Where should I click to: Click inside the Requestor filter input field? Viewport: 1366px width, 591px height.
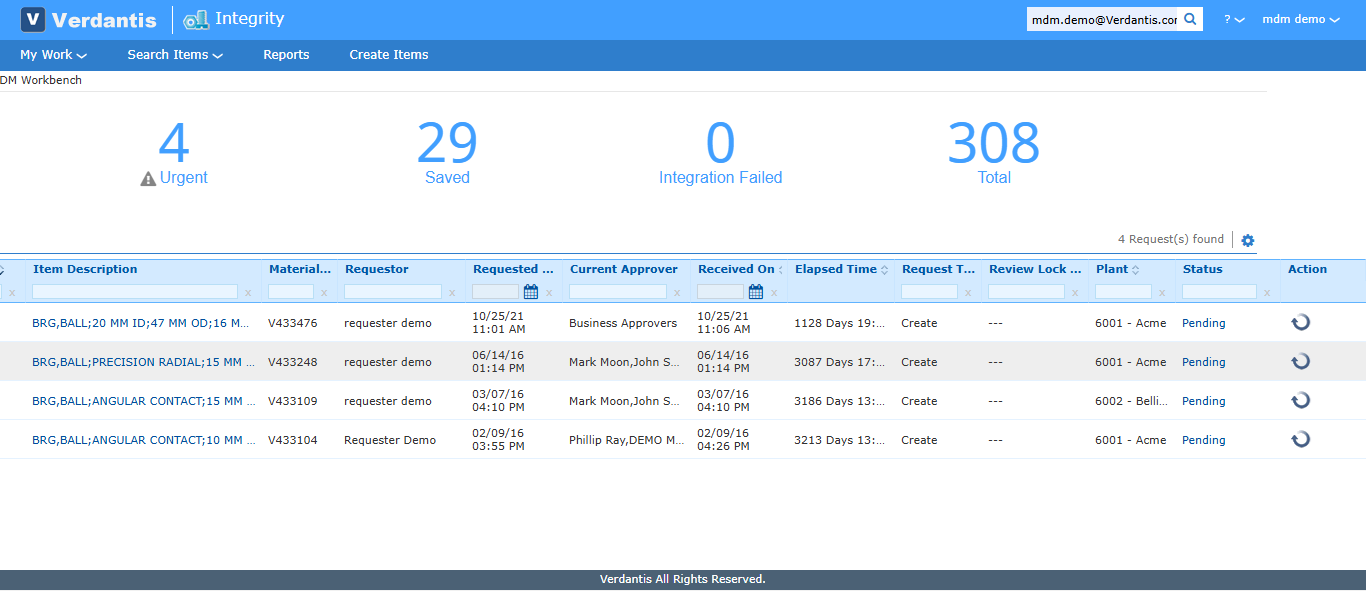pos(395,291)
